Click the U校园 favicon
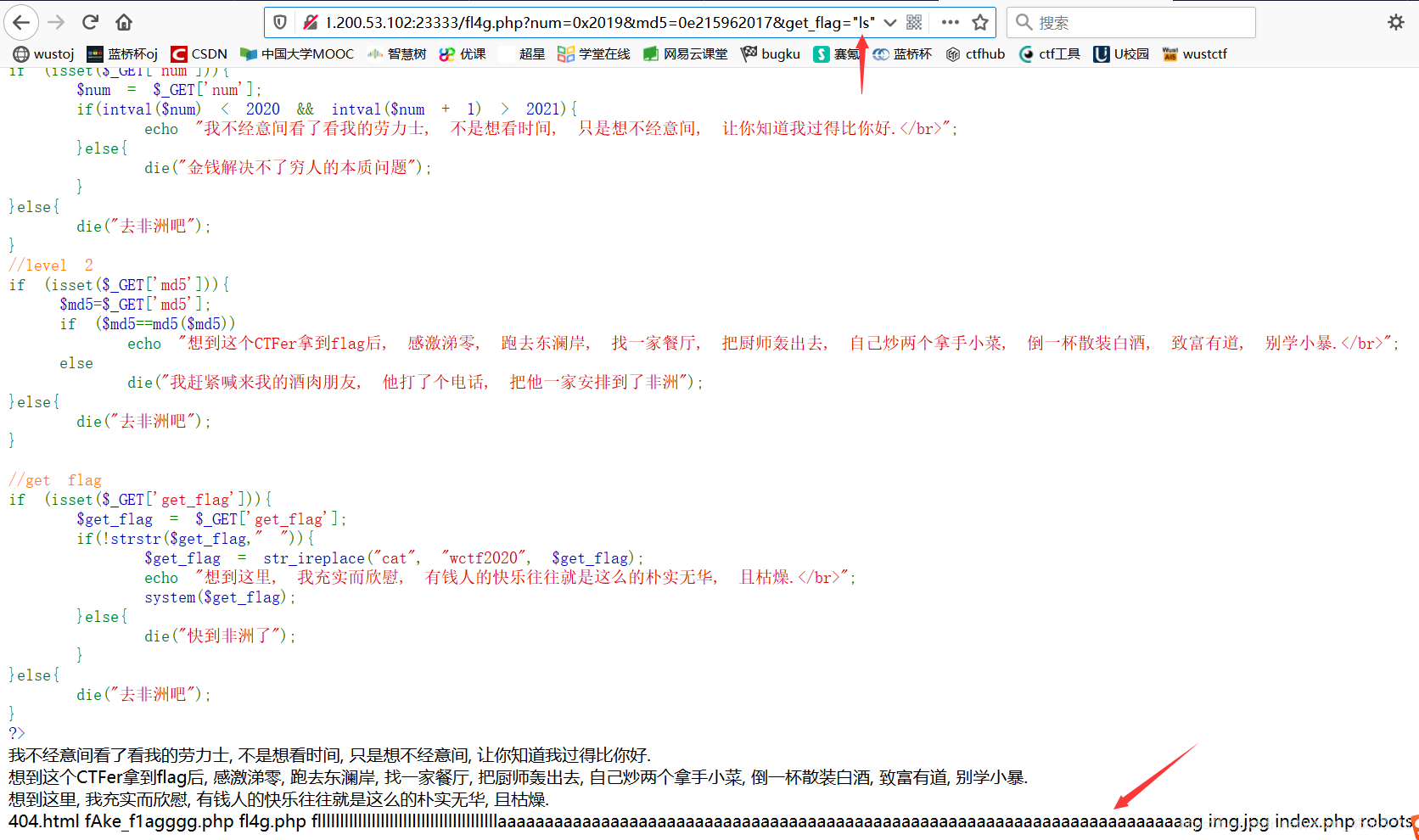This screenshot has width=1419, height=840. 1102,54
